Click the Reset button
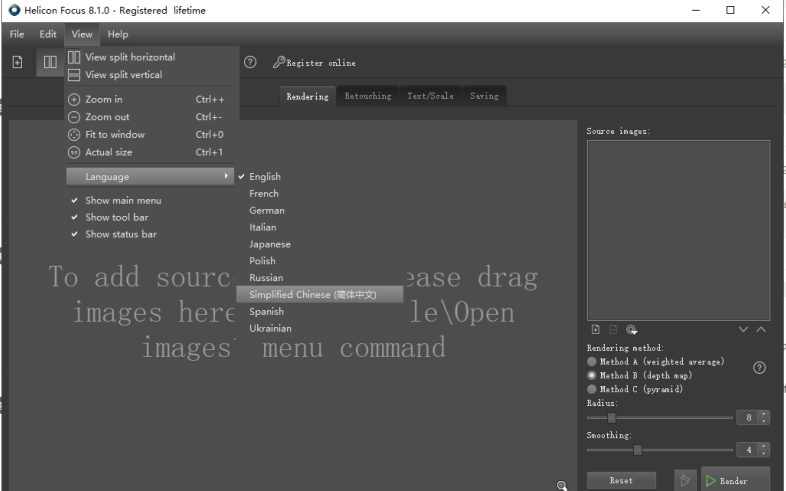786x491 pixels. 621,480
